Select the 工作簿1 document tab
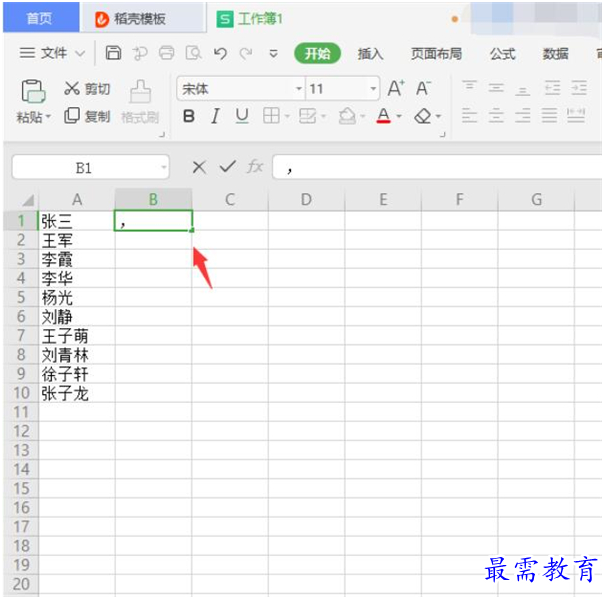Viewport: 606px width, 601px height. pyautogui.click(x=250, y=18)
